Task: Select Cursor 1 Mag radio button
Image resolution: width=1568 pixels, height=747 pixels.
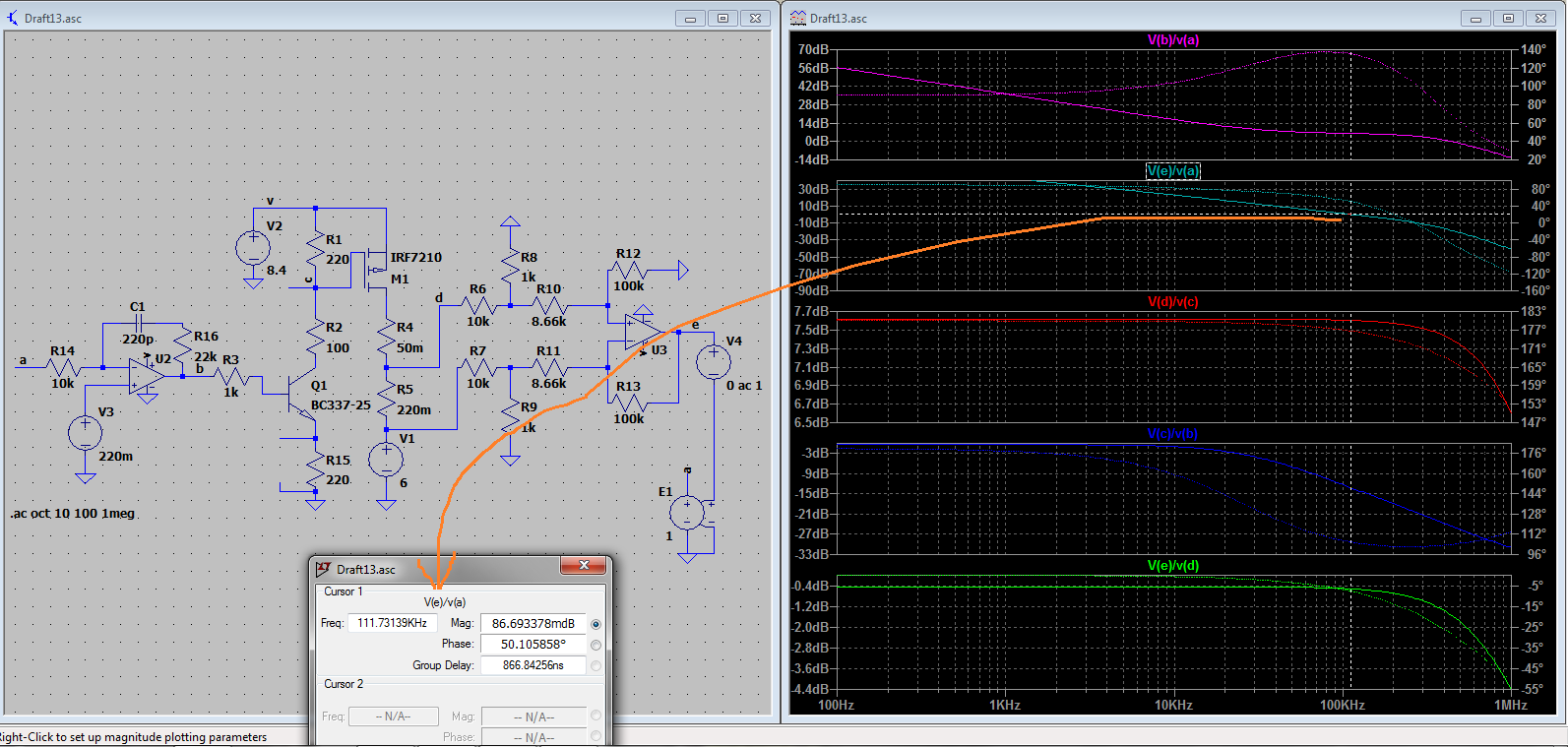Action: click(x=596, y=624)
